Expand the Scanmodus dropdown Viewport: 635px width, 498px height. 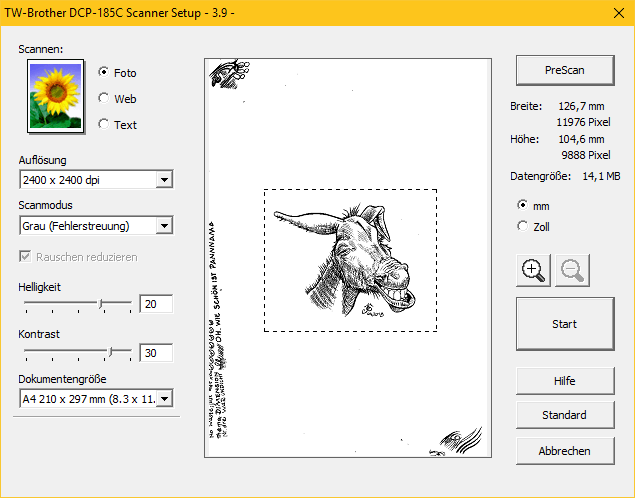(165, 226)
